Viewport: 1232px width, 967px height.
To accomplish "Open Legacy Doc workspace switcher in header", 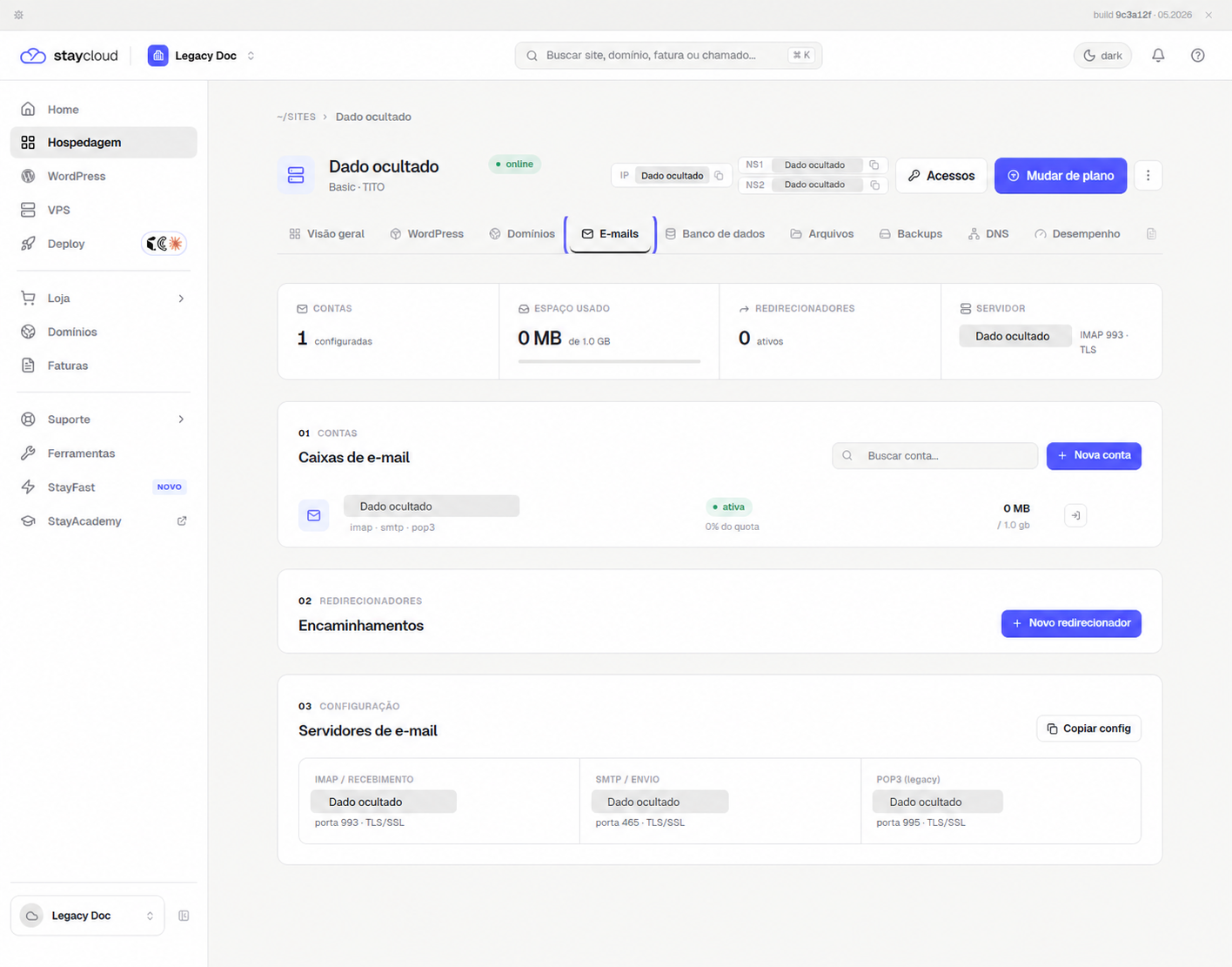I will click(x=202, y=56).
